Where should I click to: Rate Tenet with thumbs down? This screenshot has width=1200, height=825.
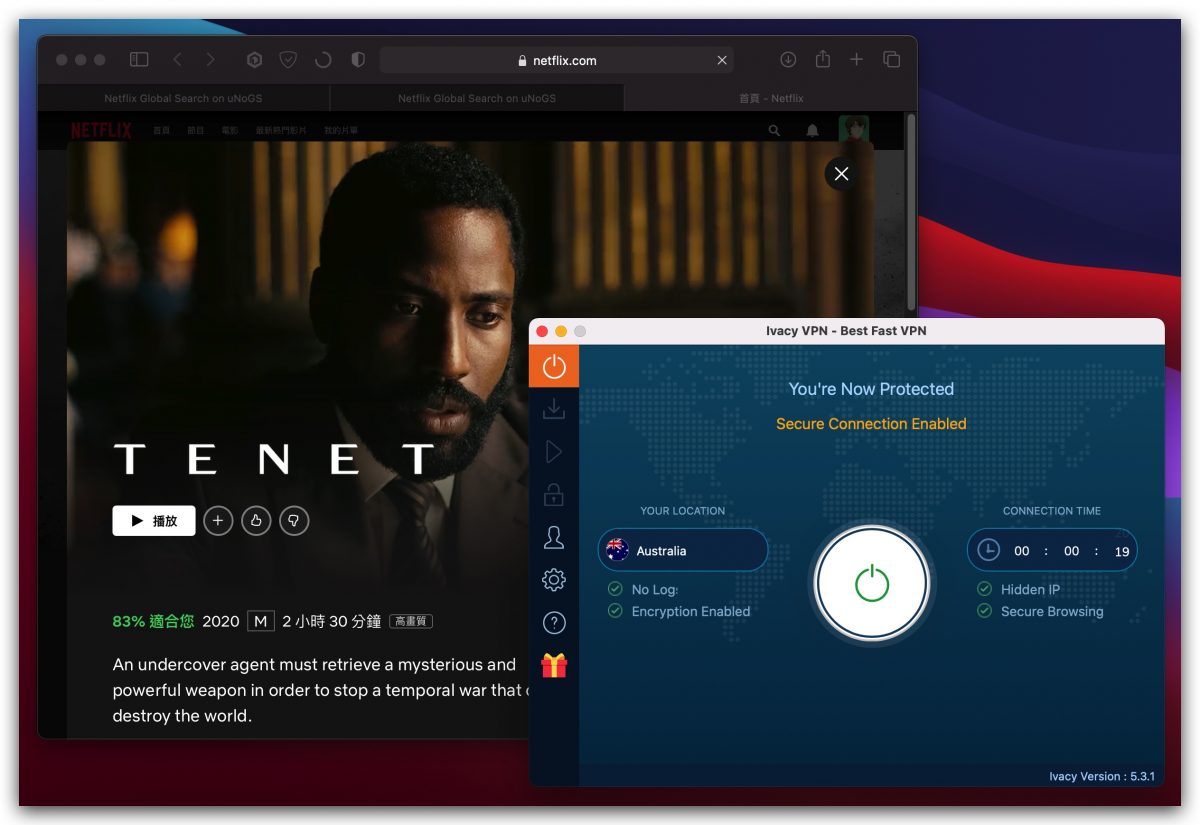(x=294, y=520)
